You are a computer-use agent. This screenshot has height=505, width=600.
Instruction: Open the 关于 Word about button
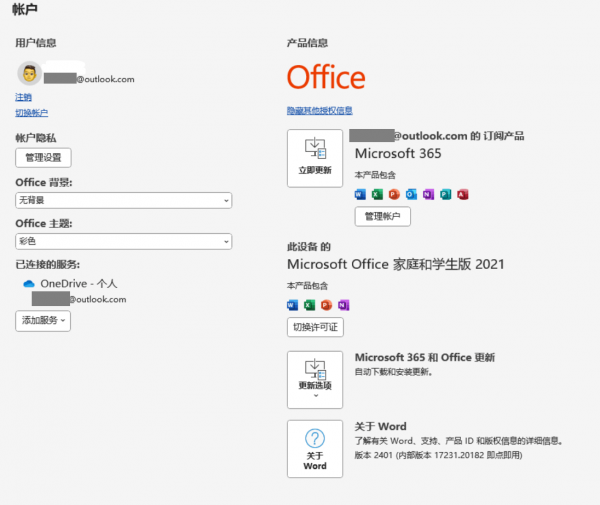pyautogui.click(x=315, y=449)
